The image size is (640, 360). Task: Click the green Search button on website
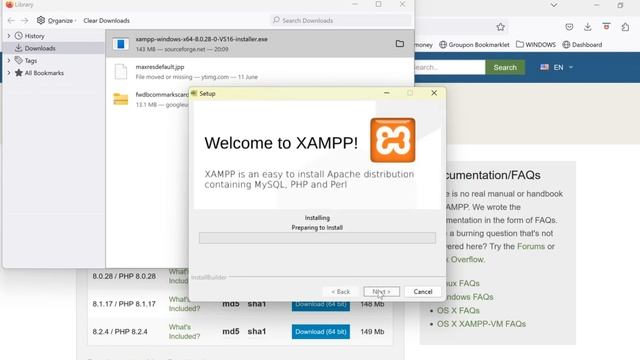[x=505, y=67]
